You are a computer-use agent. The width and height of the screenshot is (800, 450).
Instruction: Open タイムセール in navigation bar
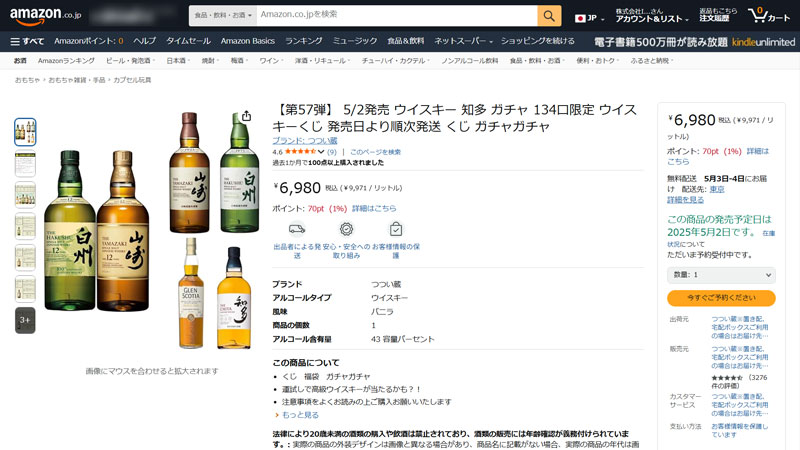[x=188, y=41]
